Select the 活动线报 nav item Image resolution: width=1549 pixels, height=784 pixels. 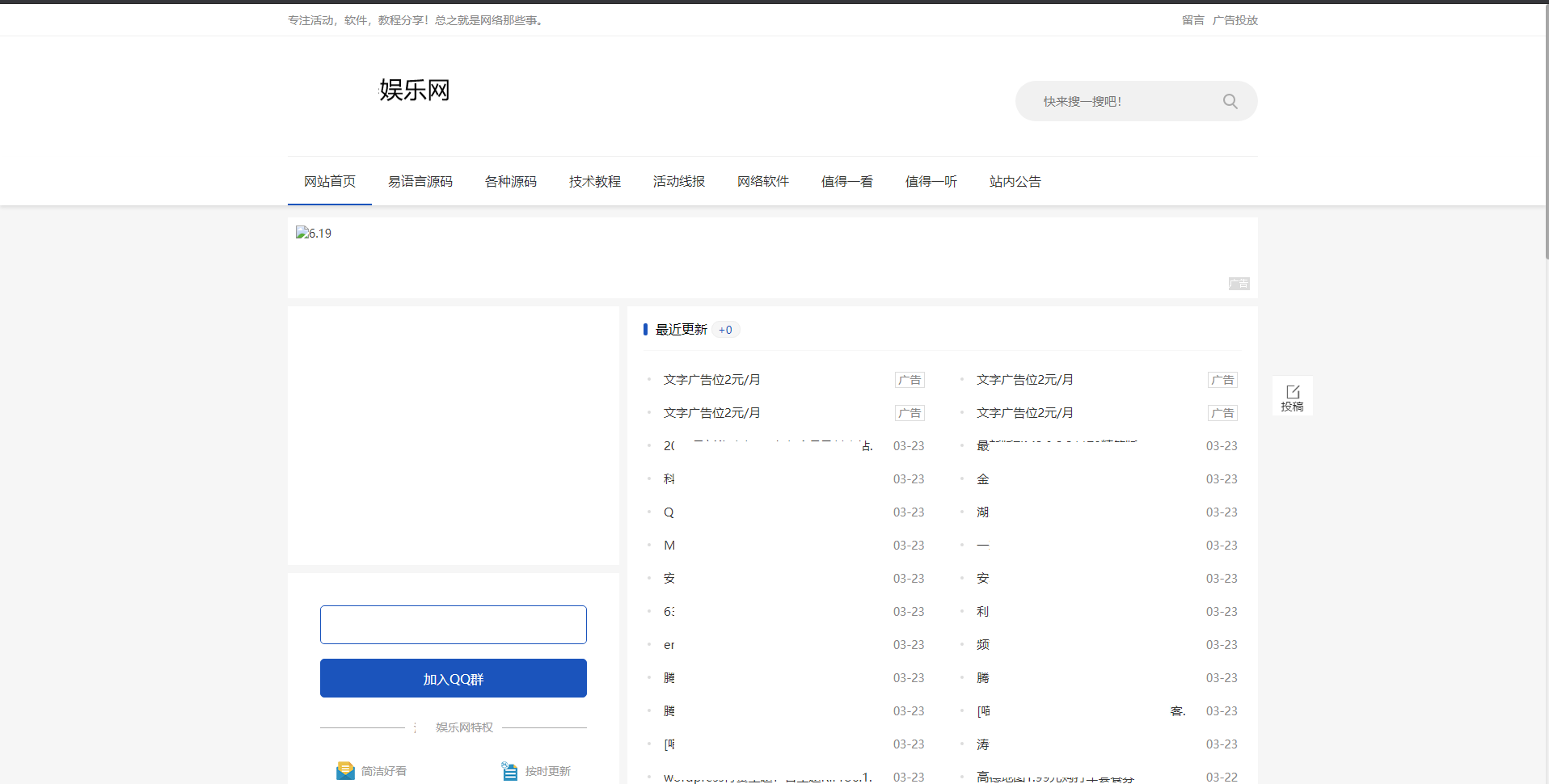pyautogui.click(x=678, y=181)
